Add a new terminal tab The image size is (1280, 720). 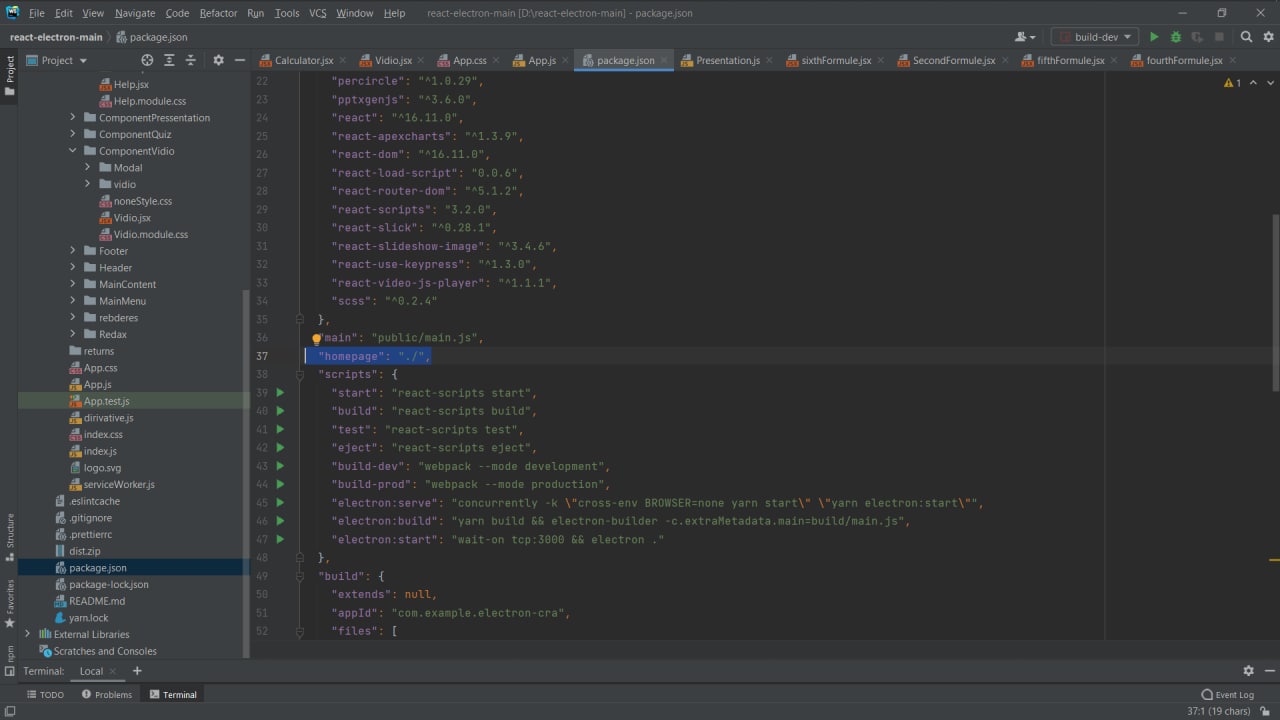point(137,671)
